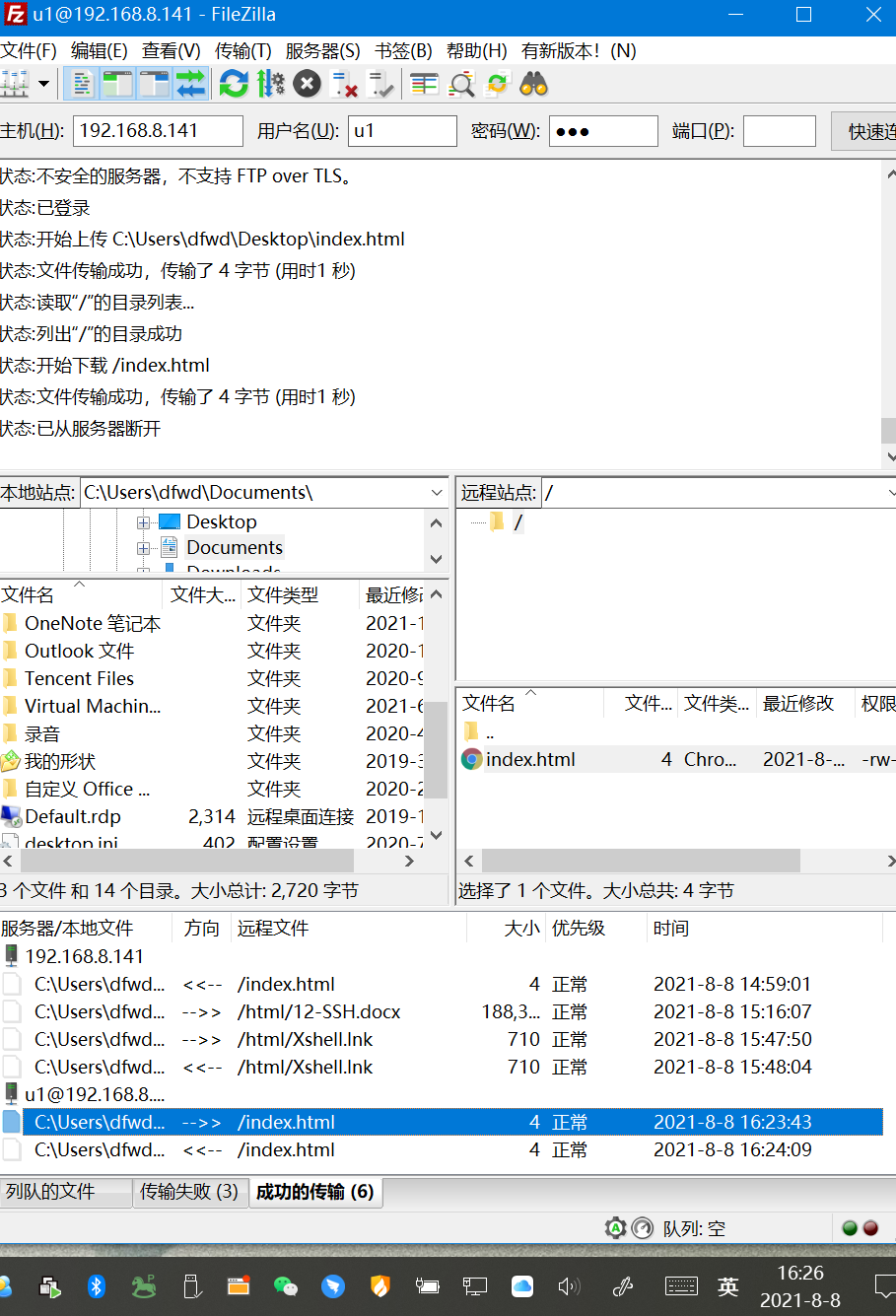Open the 本地站点 path dropdown
The height and width of the screenshot is (1316, 896).
(x=437, y=492)
